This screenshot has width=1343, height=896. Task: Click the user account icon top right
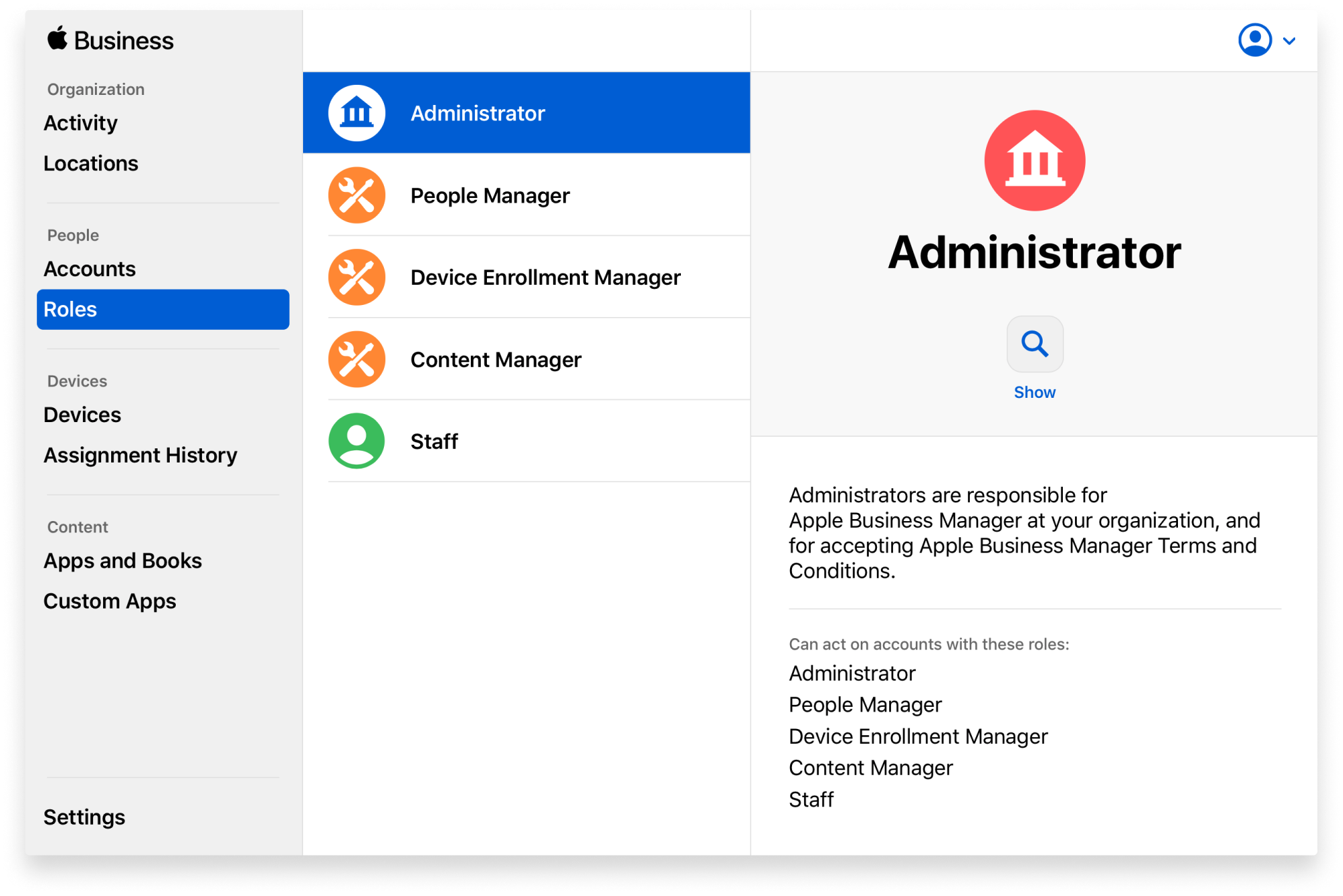tap(1255, 41)
